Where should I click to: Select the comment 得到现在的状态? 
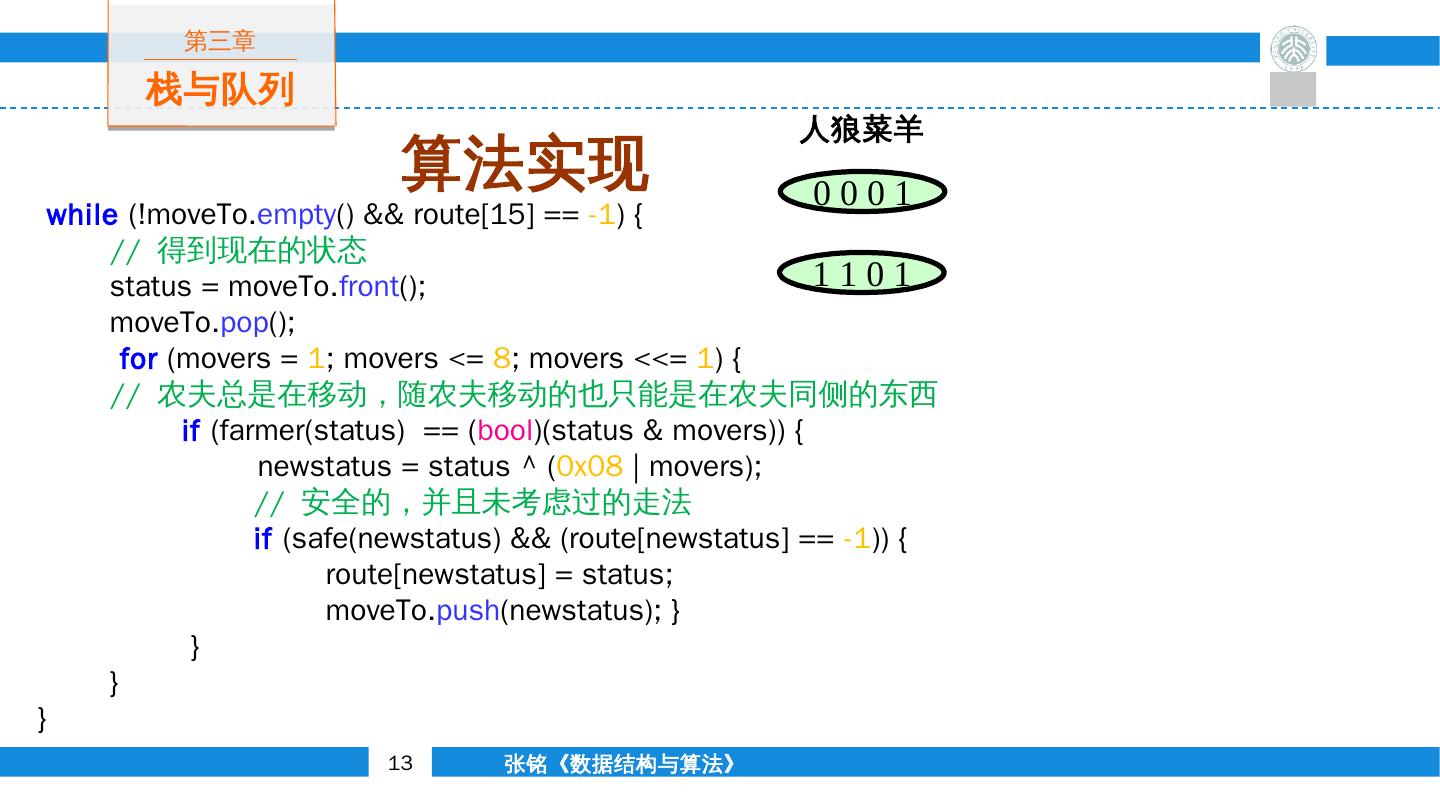[239, 250]
